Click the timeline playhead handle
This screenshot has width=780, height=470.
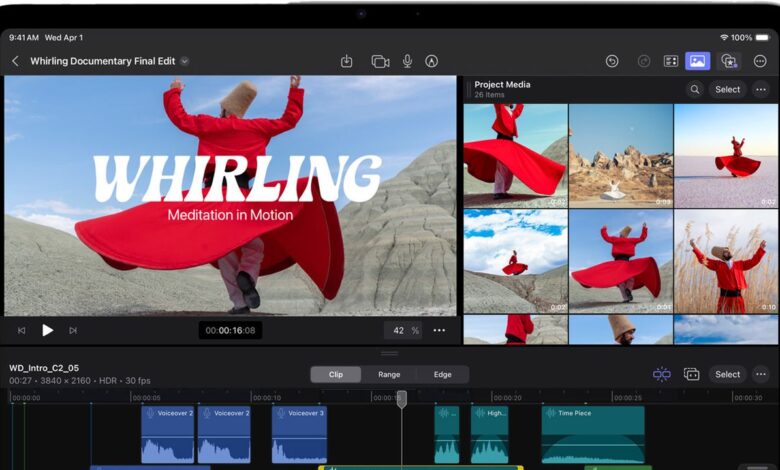[x=401, y=397]
